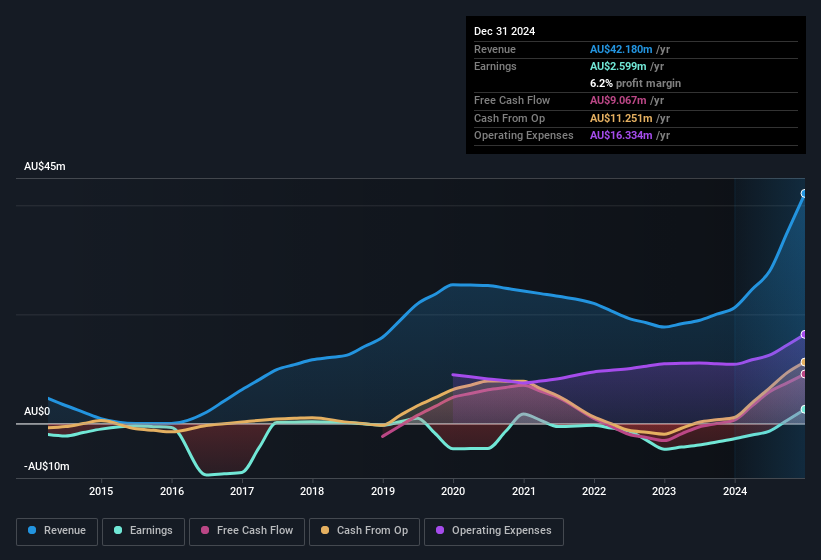
Task: Click the AU$9.067m free cash flow value
Action: tap(618, 100)
